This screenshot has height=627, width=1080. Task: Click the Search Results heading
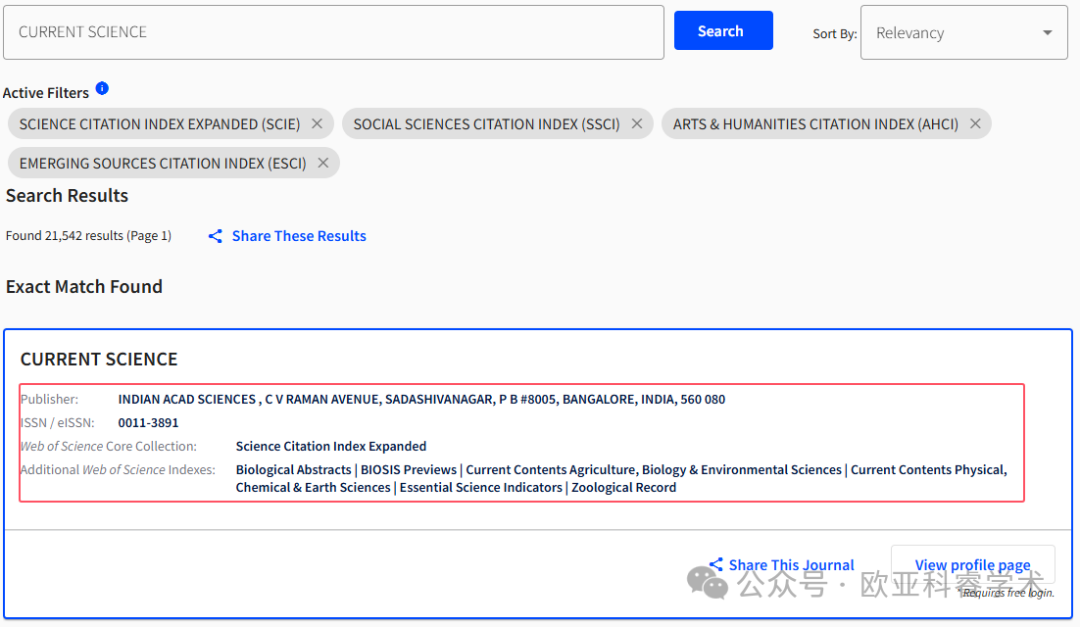coord(67,196)
